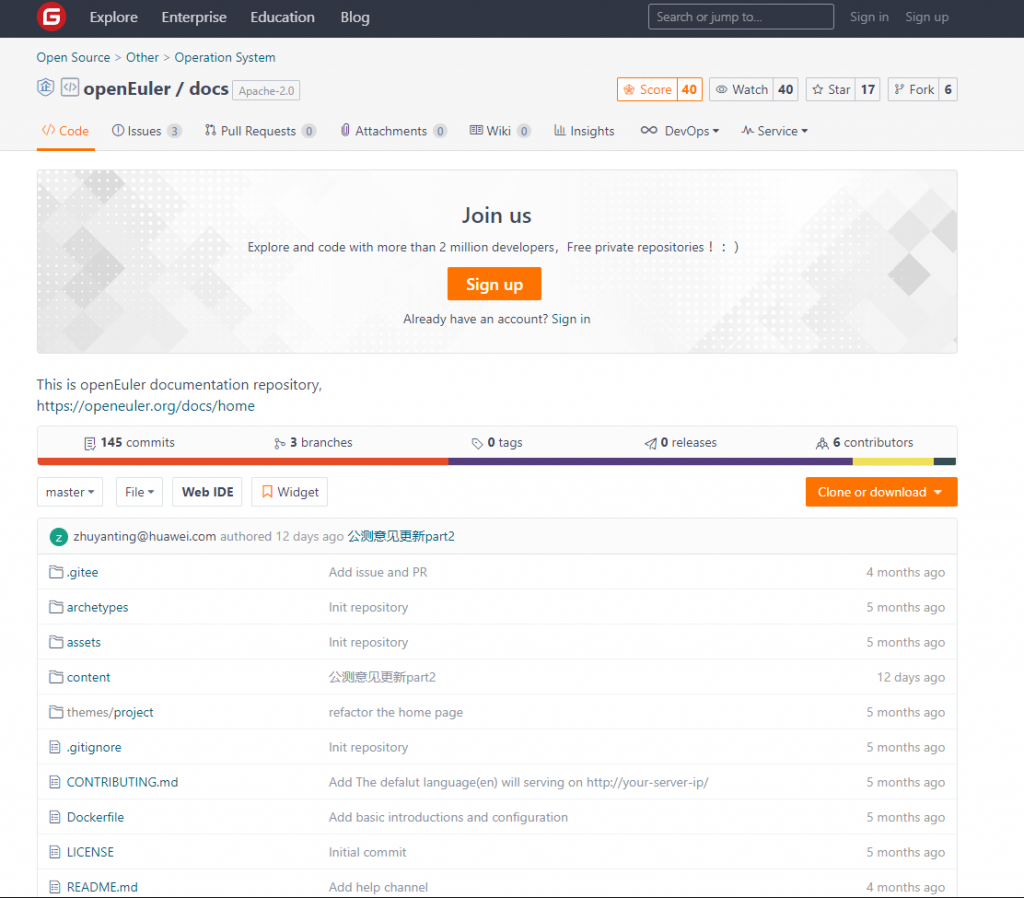The width and height of the screenshot is (1024, 898).
Task: Go to the Explore menu item
Action: [113, 17]
